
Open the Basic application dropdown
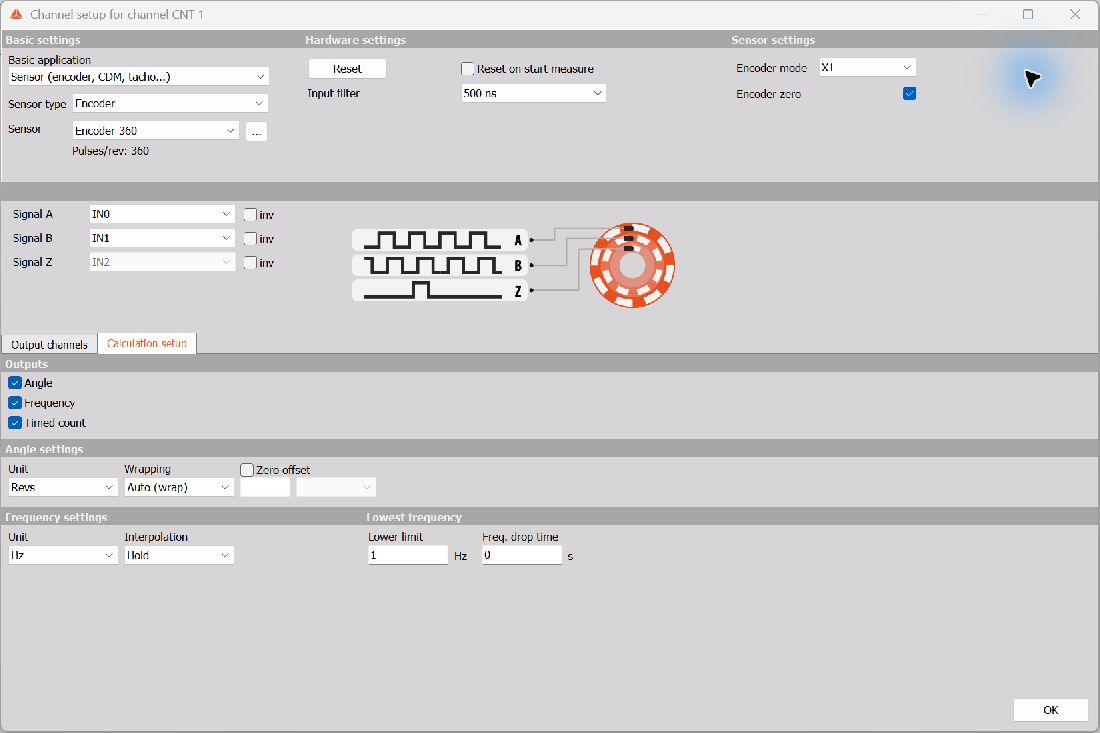coord(139,76)
